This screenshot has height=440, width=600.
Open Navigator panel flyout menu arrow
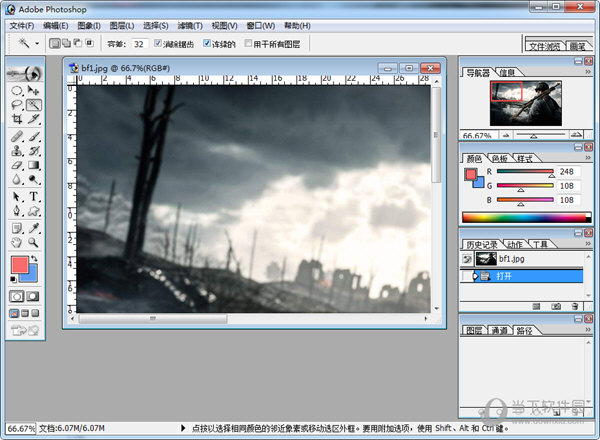[588, 72]
